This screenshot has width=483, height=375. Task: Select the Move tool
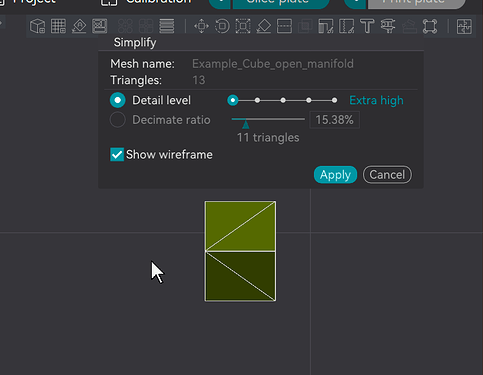coord(201,26)
